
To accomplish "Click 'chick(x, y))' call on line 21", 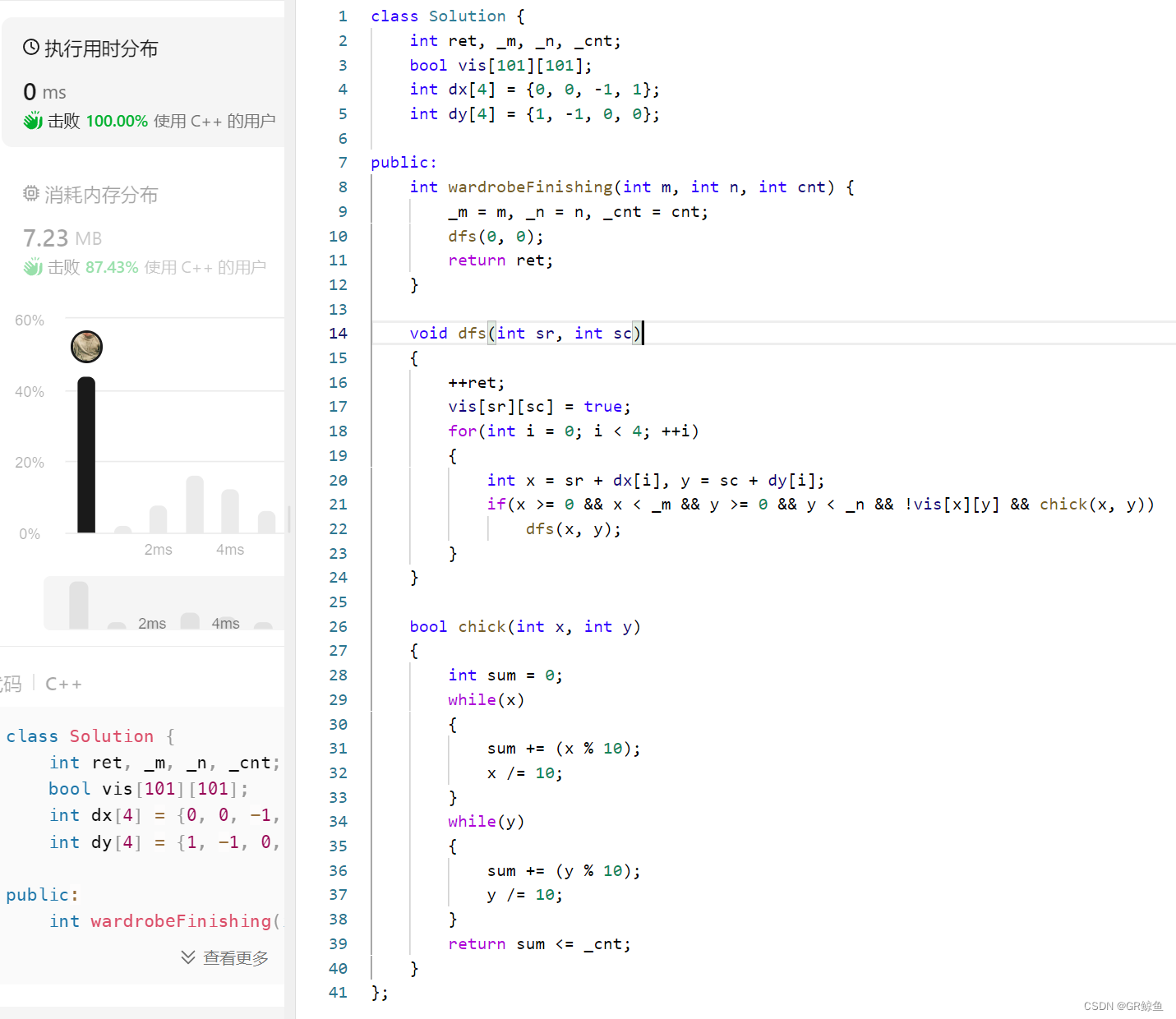I will click(x=1097, y=504).
